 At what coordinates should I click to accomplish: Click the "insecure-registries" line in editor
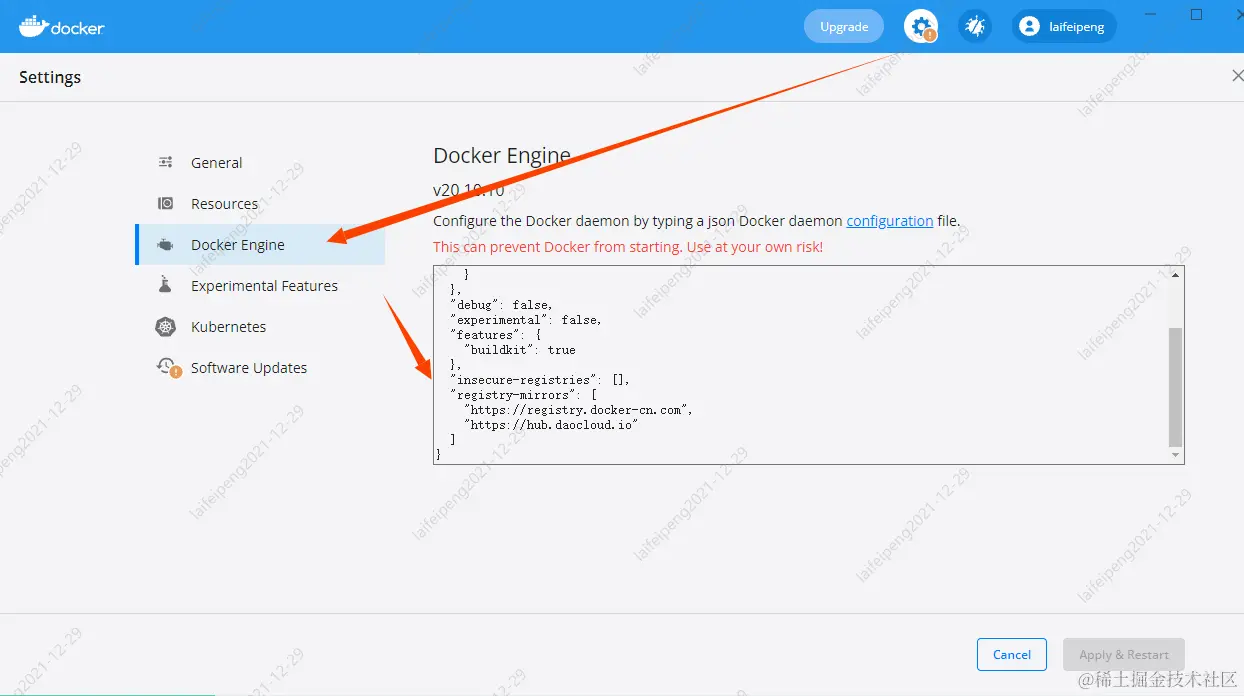[540, 380]
